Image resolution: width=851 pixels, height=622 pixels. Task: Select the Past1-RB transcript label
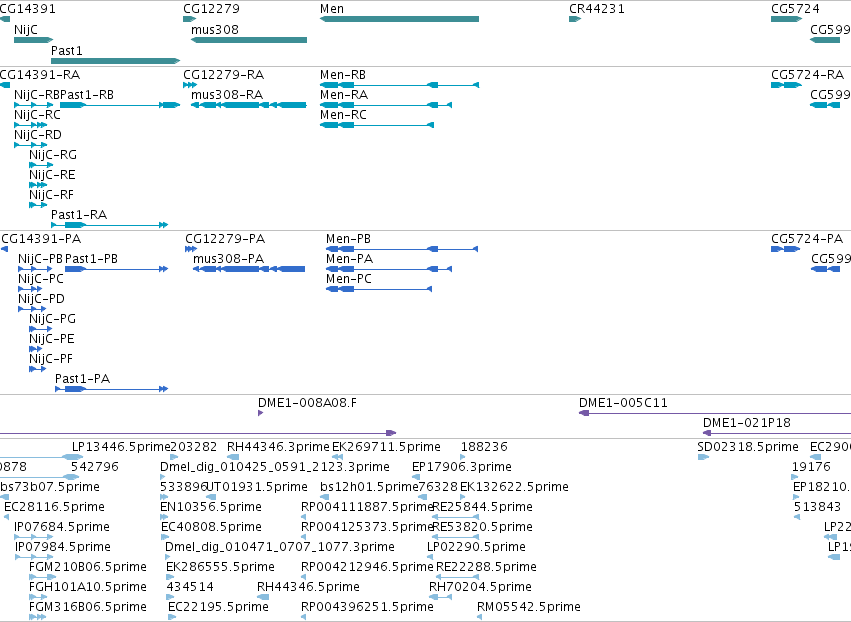pyautogui.click(x=87, y=94)
